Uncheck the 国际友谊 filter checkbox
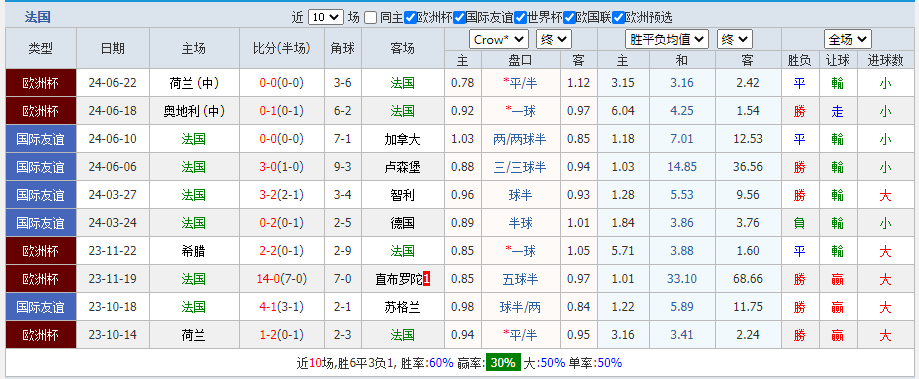This screenshot has width=919, height=379. tap(460, 18)
